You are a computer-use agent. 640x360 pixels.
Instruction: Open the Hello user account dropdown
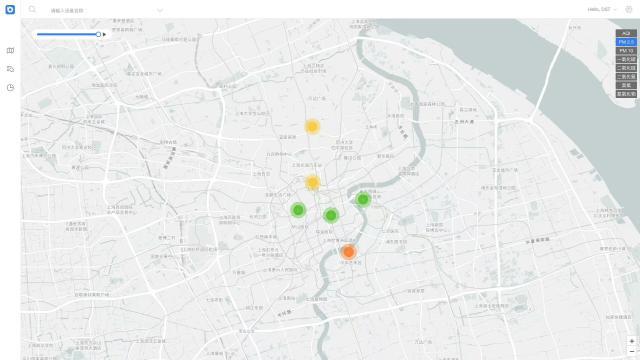tap(602, 9)
